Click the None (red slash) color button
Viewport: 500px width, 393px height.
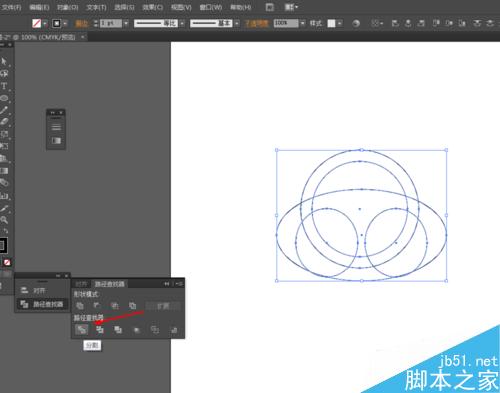pos(7,262)
